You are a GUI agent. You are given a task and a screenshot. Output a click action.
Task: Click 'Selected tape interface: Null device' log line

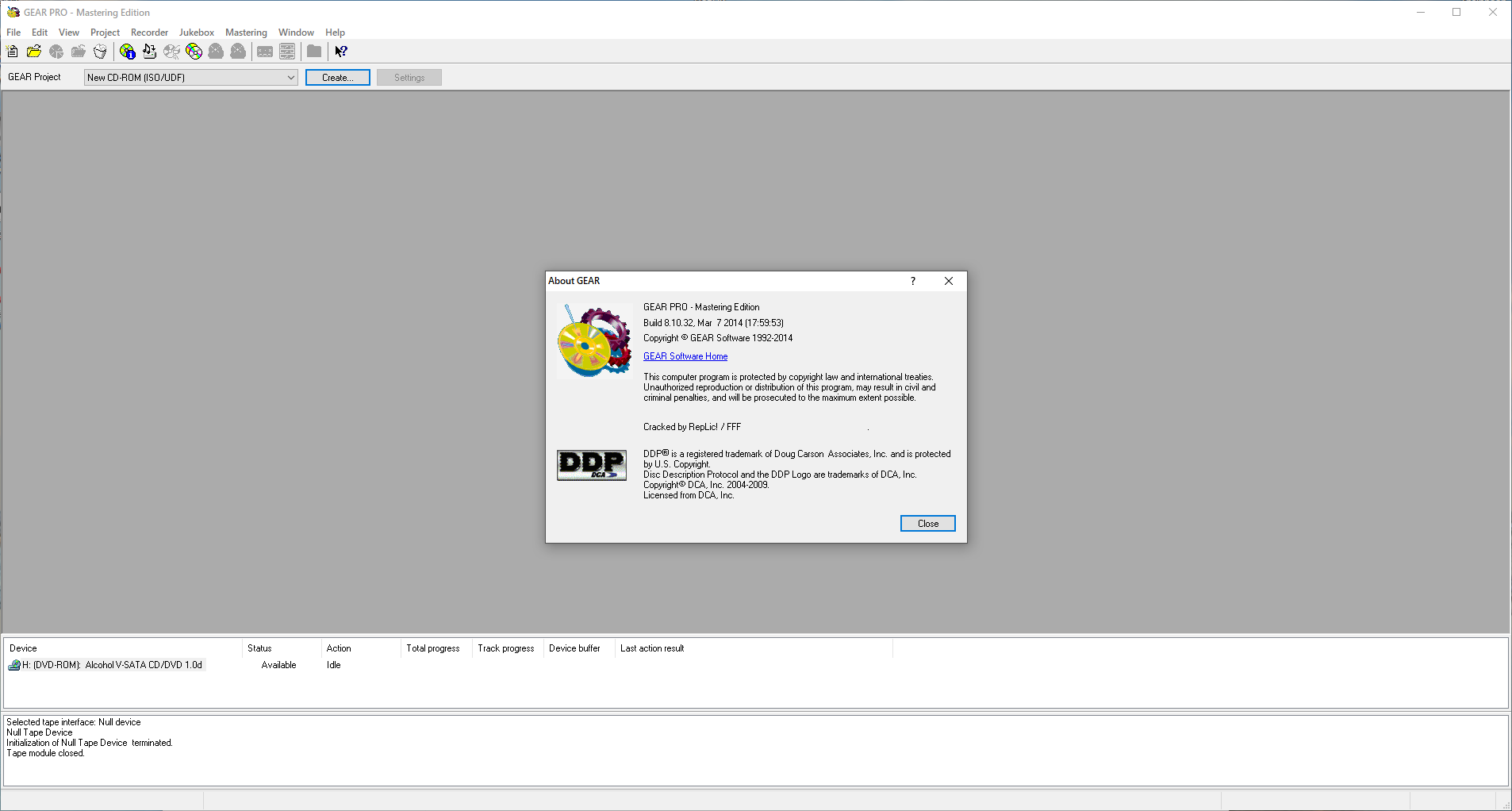[74, 722]
